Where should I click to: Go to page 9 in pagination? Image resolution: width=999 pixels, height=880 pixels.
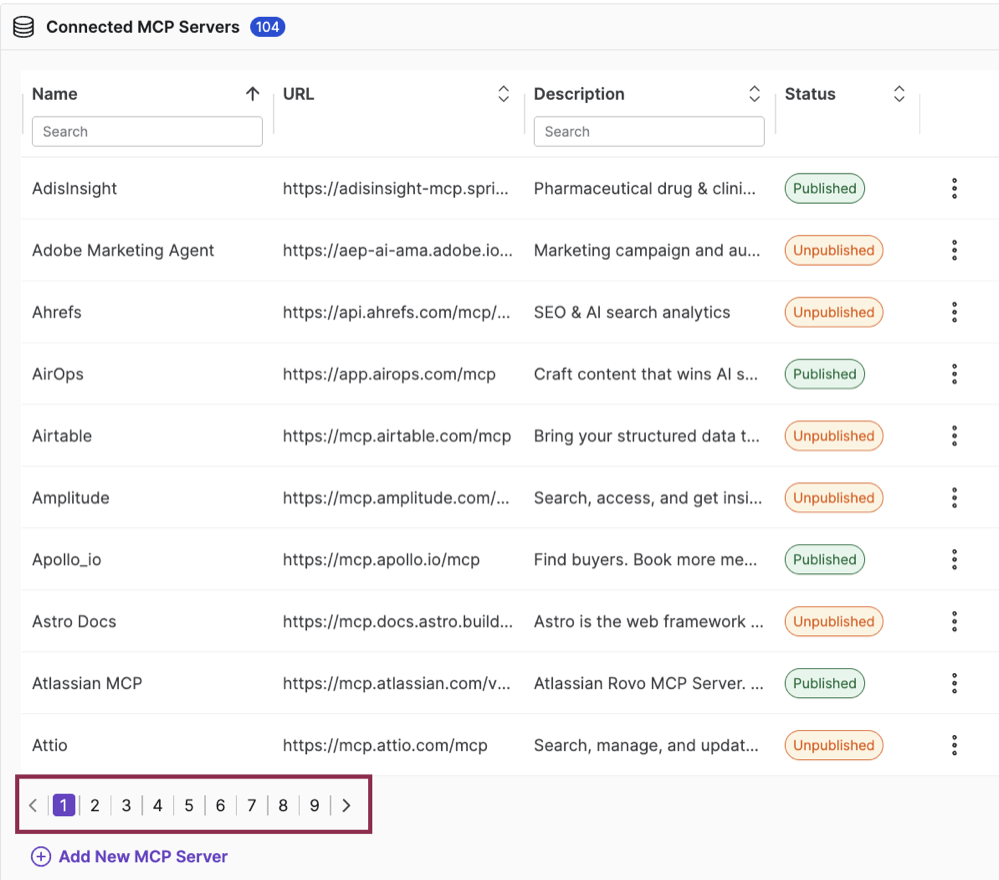click(314, 805)
